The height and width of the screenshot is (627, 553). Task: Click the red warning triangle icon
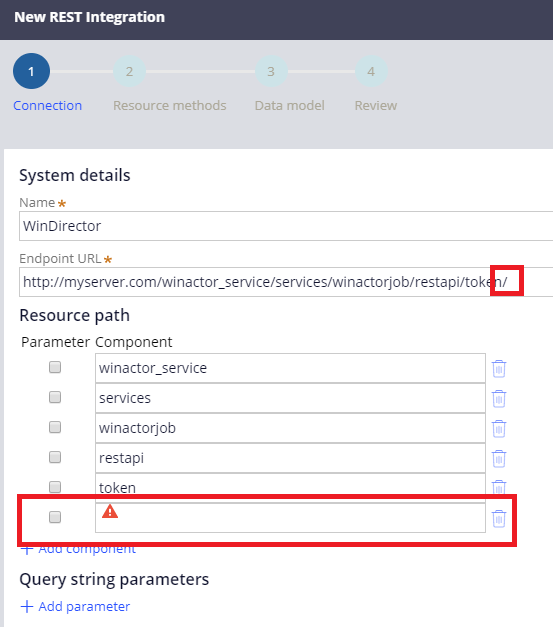coord(110,511)
